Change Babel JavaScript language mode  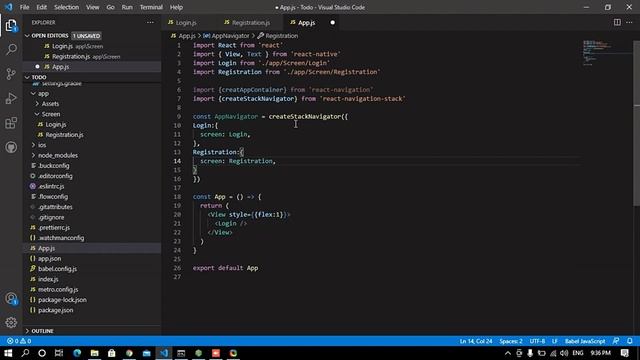coord(585,341)
